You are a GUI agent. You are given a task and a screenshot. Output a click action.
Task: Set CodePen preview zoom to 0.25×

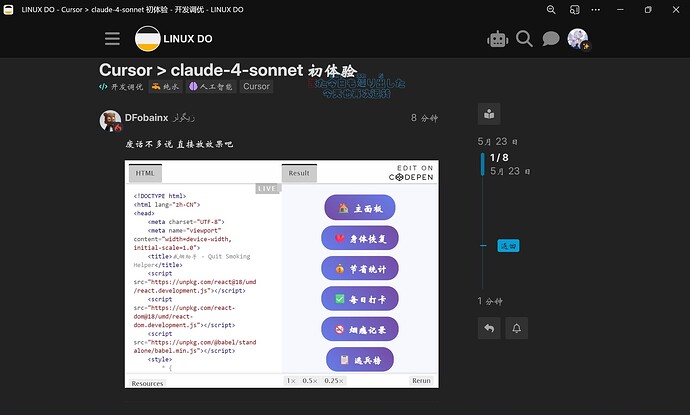click(334, 381)
